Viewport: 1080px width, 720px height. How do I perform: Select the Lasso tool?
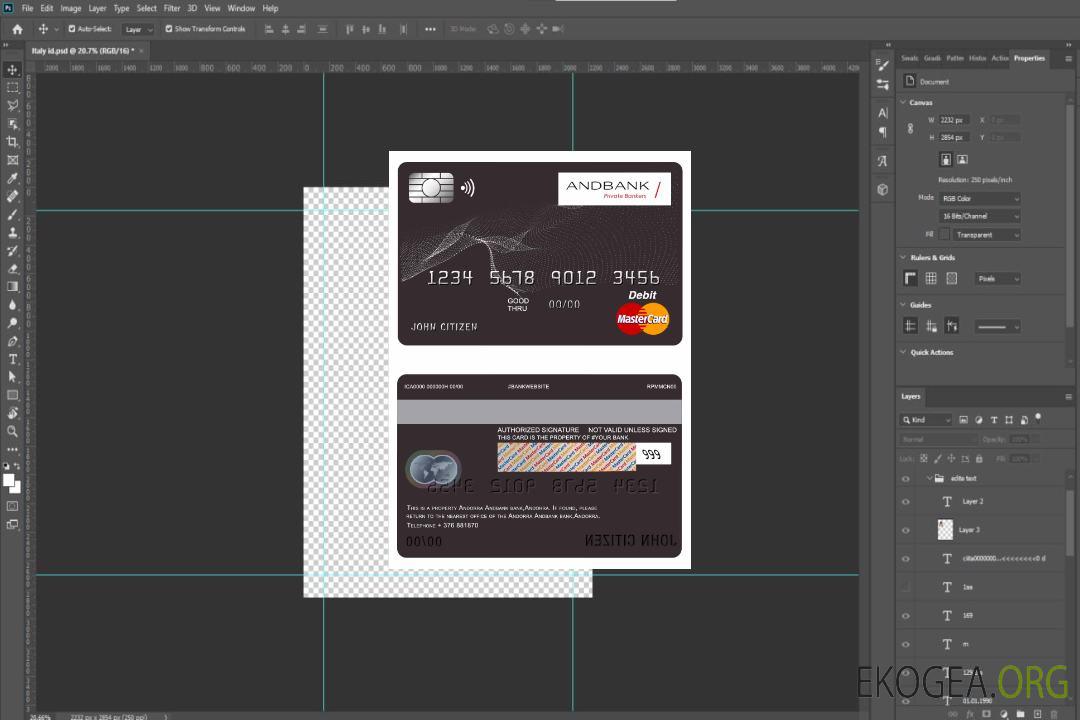[12, 105]
